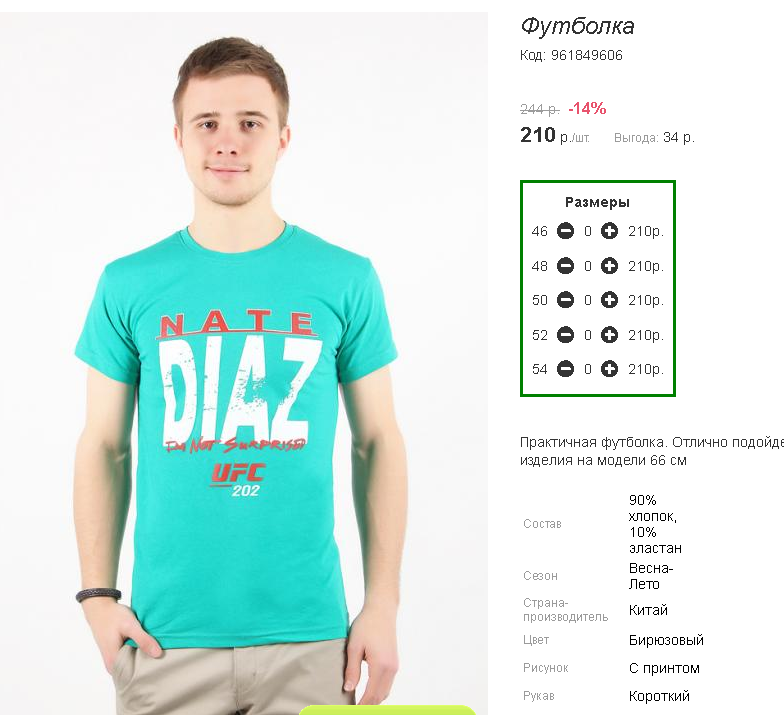The height and width of the screenshot is (715, 784).
Task: Decrease quantity for size 52
Action: (x=566, y=334)
